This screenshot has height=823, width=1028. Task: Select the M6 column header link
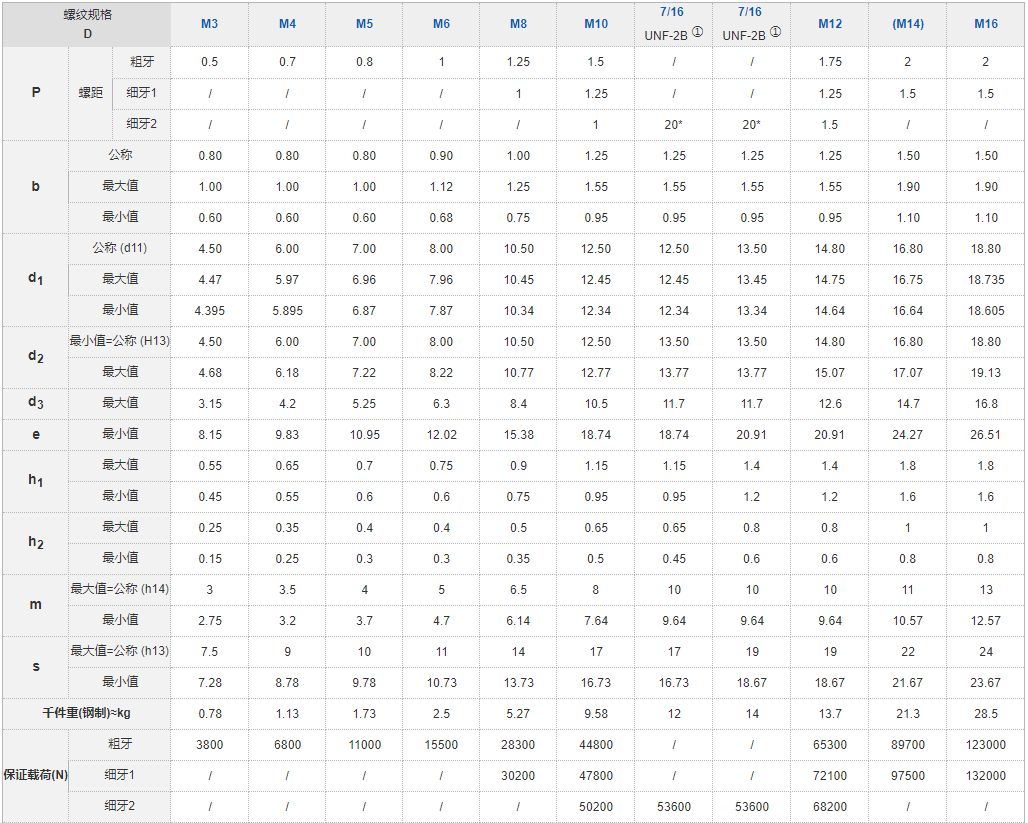441,24
